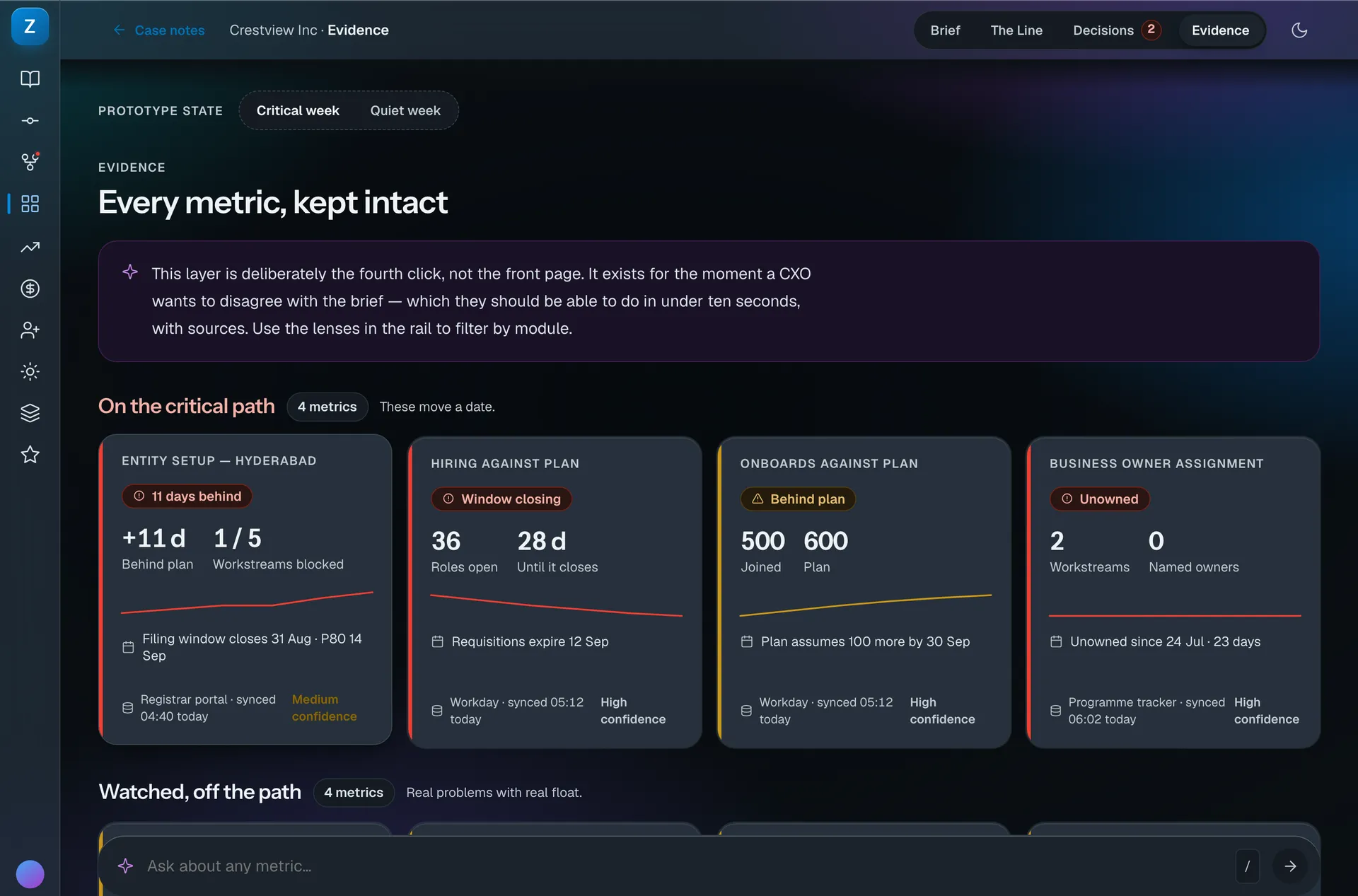1358x896 pixels.
Task: Open the book icon in sidebar
Action: point(30,78)
